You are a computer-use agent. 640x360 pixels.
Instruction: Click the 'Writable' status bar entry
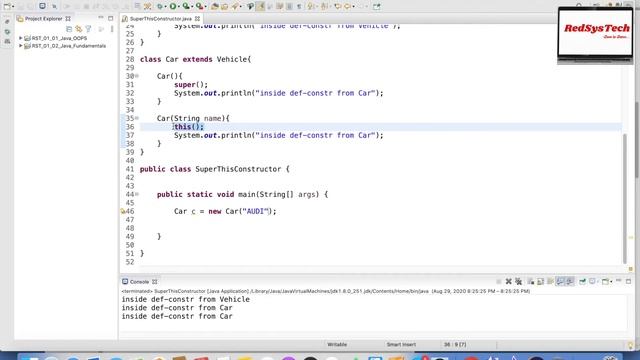(x=337, y=344)
